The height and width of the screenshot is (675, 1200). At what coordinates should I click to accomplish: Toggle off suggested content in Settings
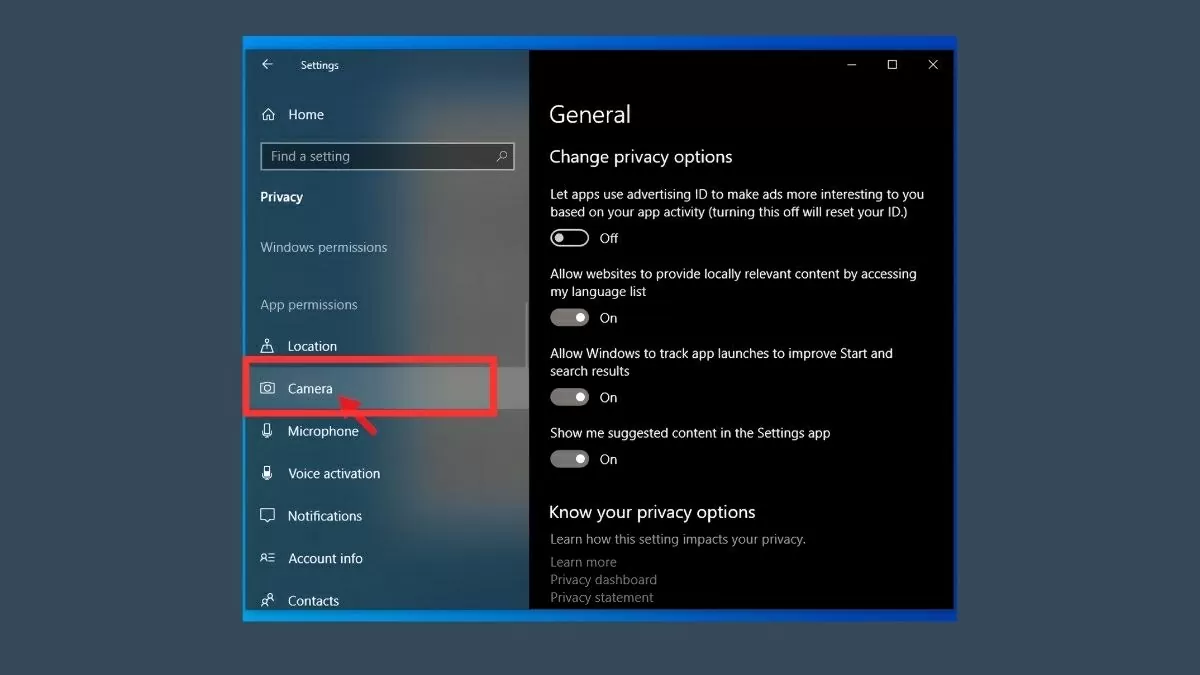click(569, 459)
